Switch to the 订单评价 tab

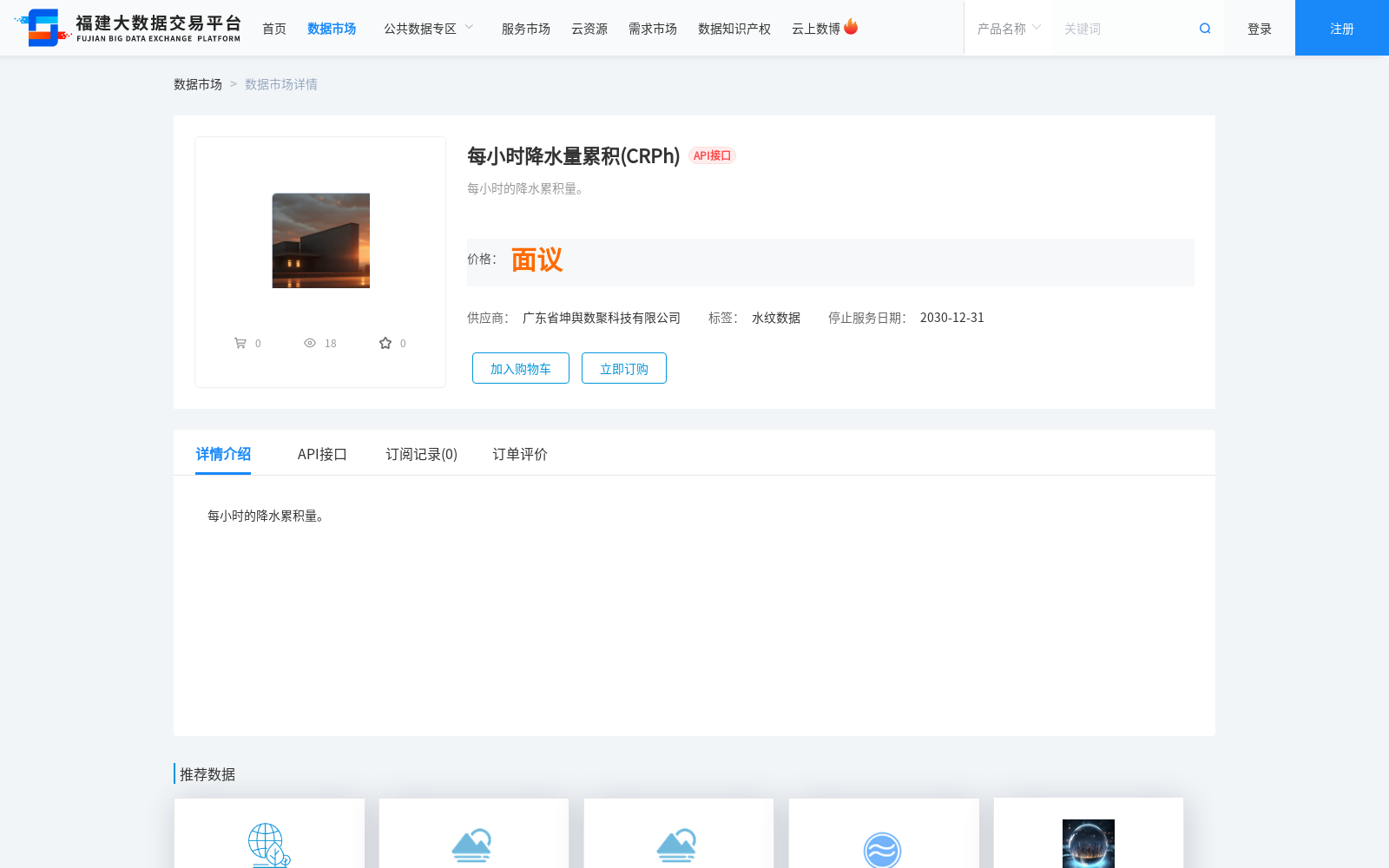click(x=520, y=454)
